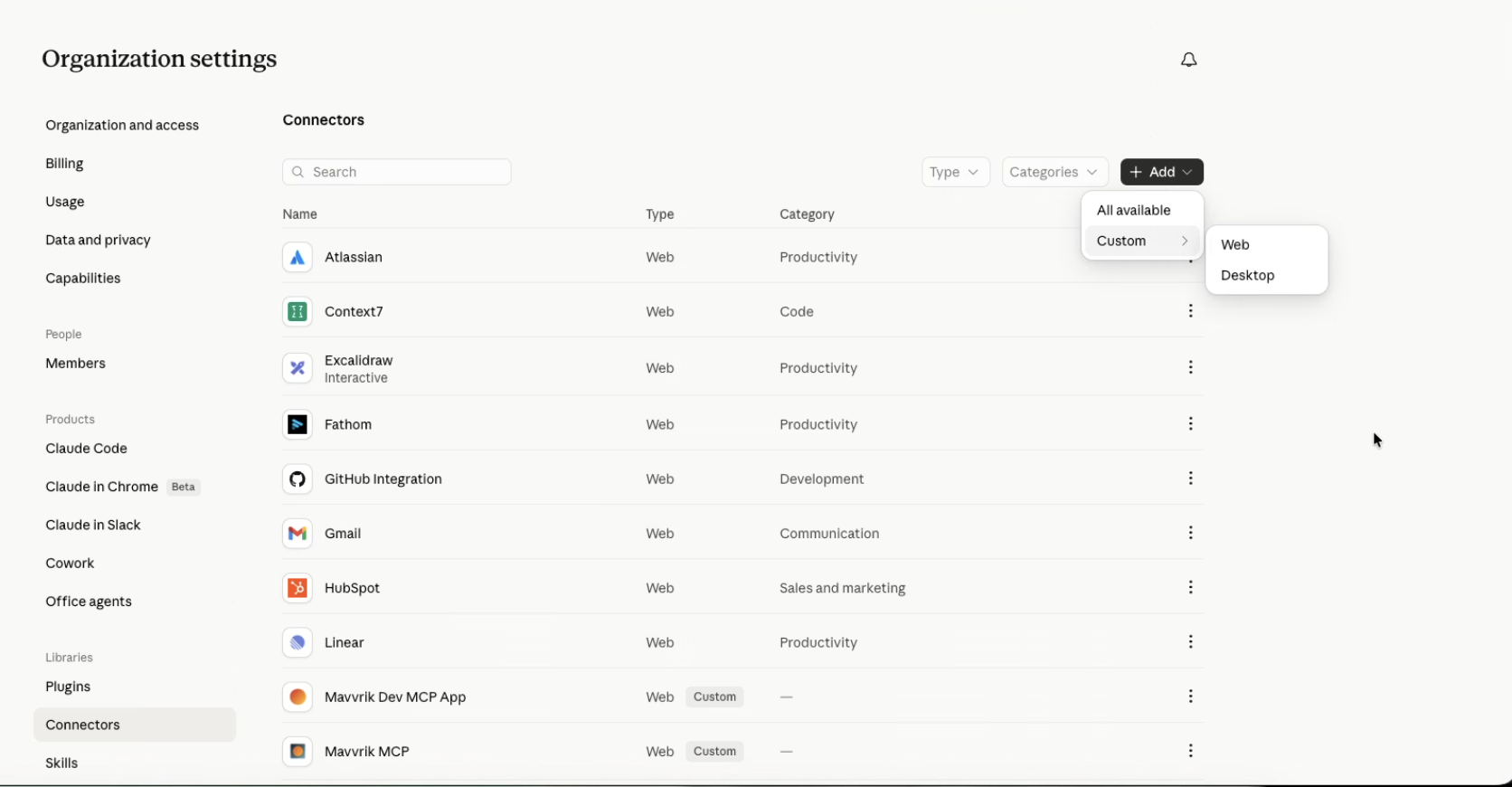Click Sales and marketing category text
The width and height of the screenshot is (1512, 787).
pos(843,588)
